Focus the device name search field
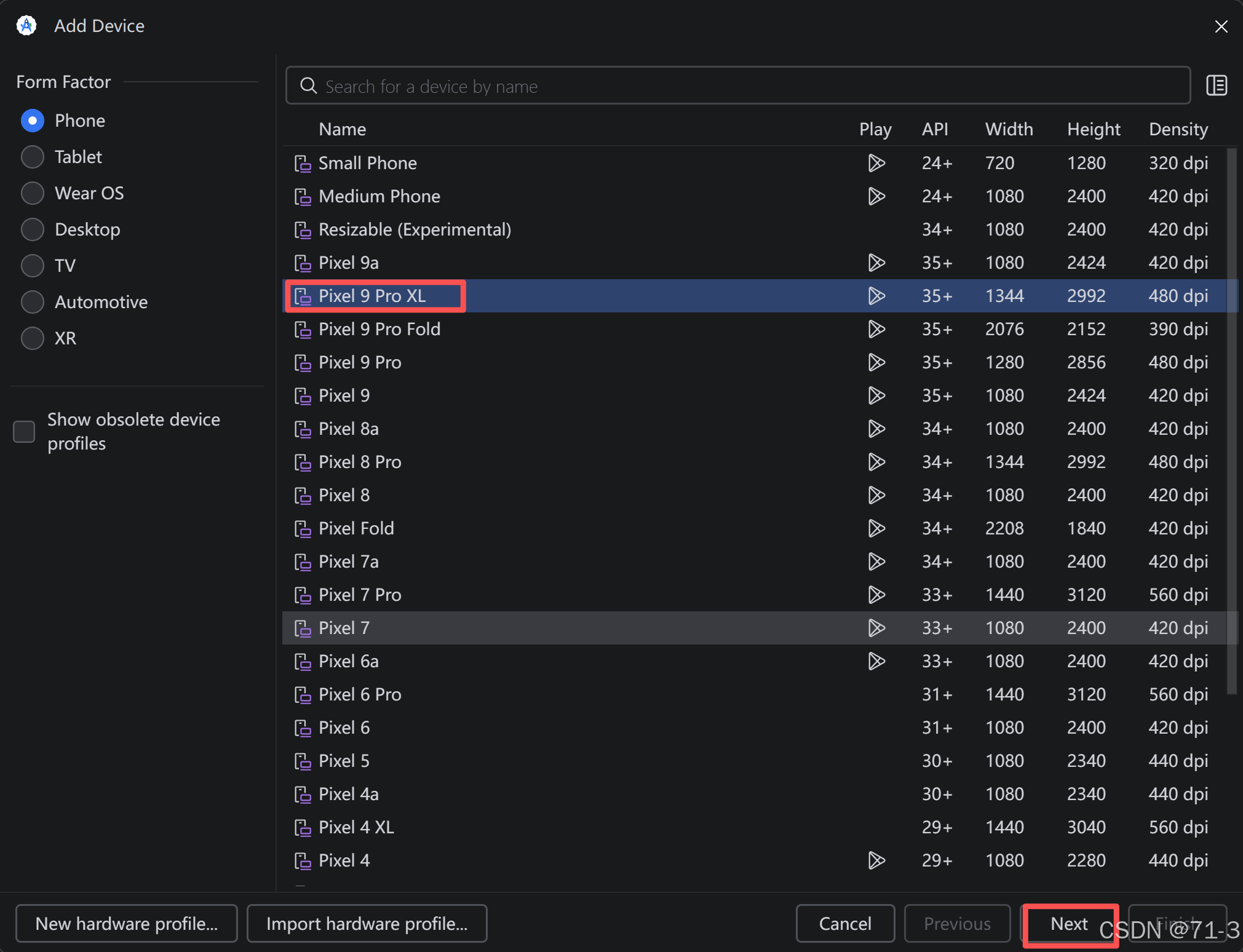This screenshot has height=952, width=1243. [x=738, y=86]
